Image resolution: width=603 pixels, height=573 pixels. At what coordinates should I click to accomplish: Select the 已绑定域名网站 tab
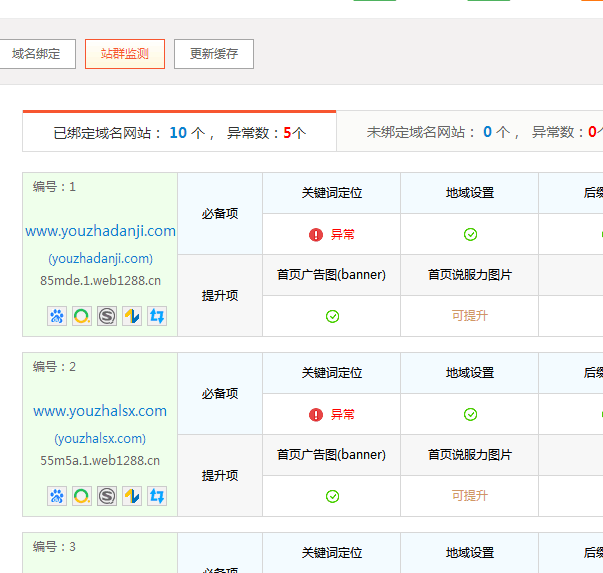point(179,132)
